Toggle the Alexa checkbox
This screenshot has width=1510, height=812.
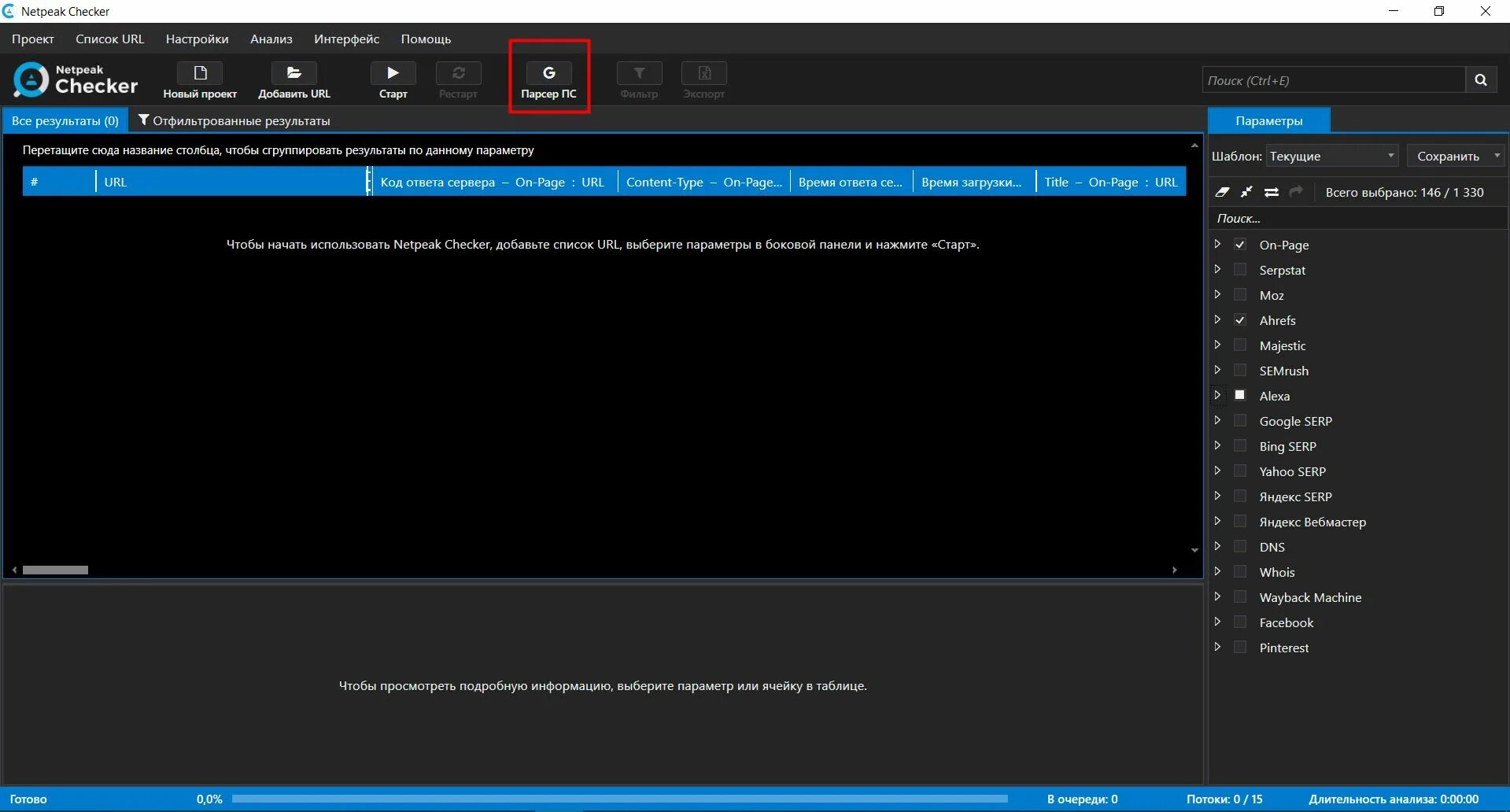tap(1240, 395)
